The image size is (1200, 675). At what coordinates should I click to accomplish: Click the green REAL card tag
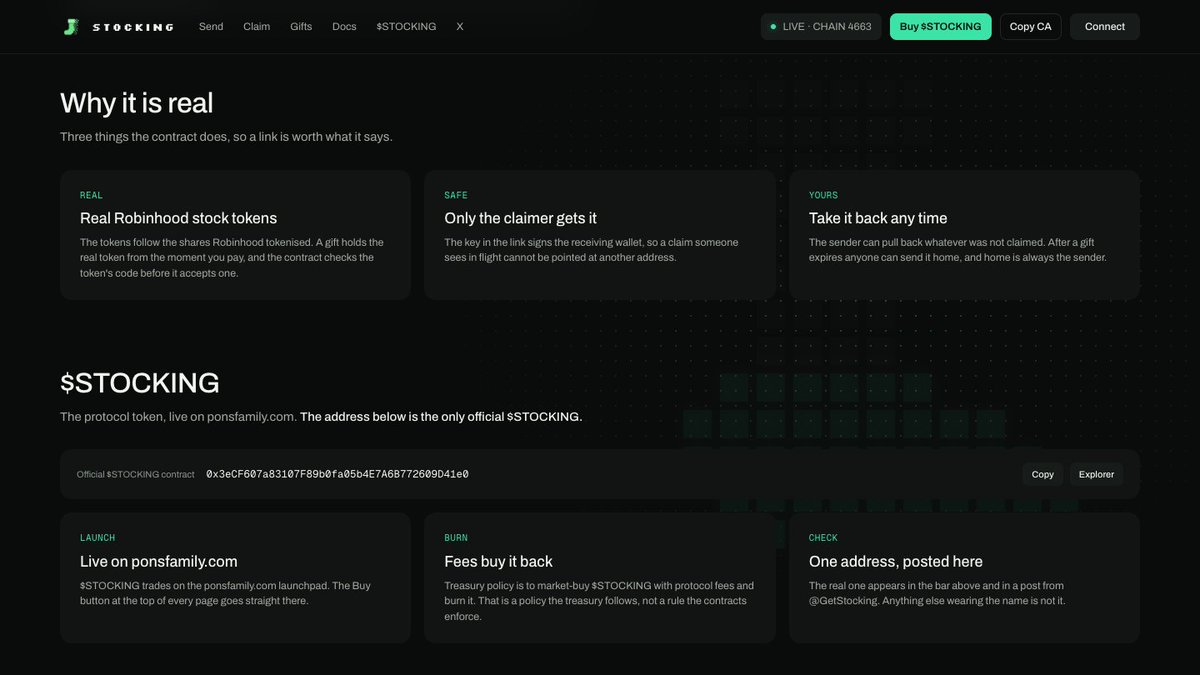[x=91, y=195]
